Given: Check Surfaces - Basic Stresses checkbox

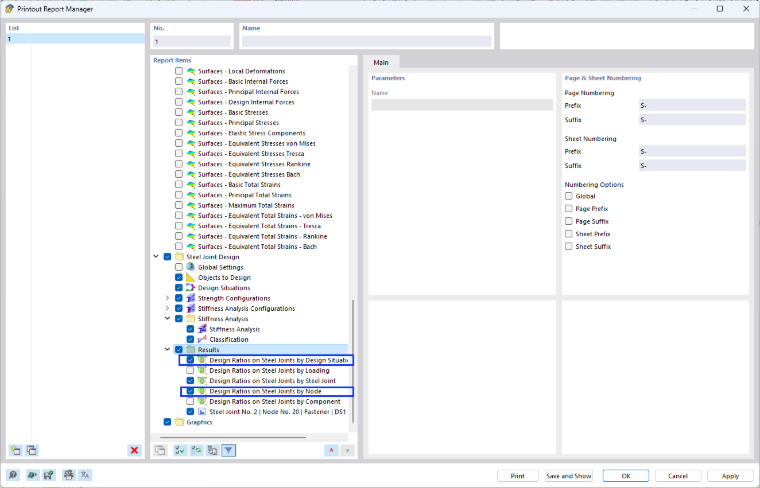Looking at the screenshot, I should (179, 112).
